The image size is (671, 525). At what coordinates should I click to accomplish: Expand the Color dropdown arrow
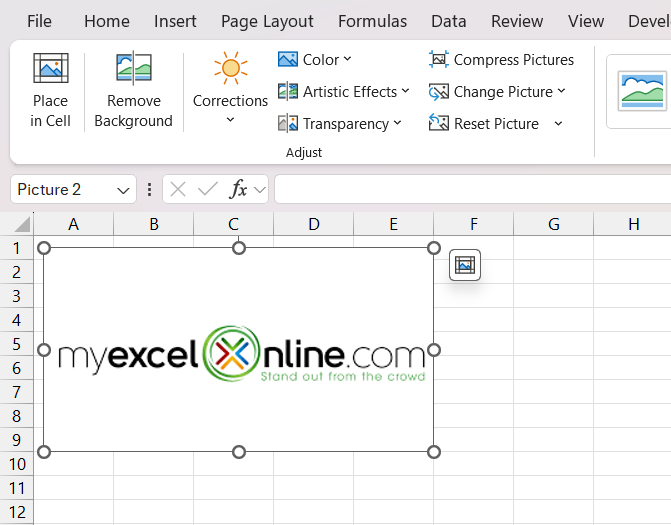coord(347,59)
